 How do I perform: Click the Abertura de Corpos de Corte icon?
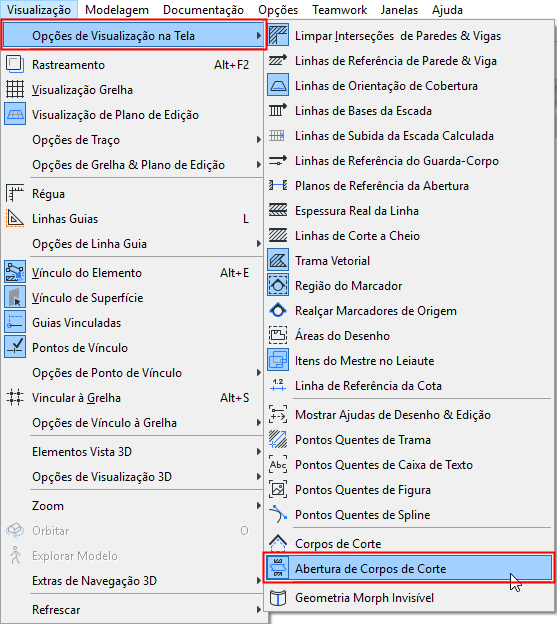278,568
